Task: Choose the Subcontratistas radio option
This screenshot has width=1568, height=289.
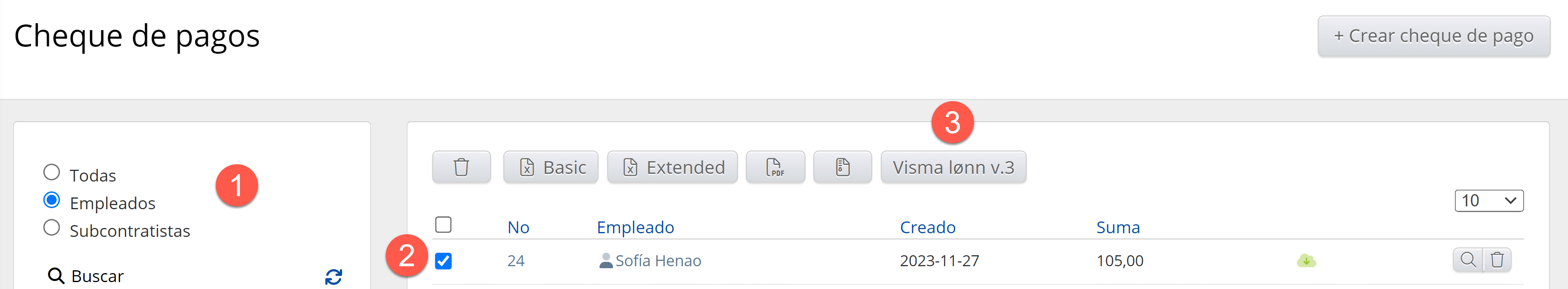Action: [x=52, y=228]
